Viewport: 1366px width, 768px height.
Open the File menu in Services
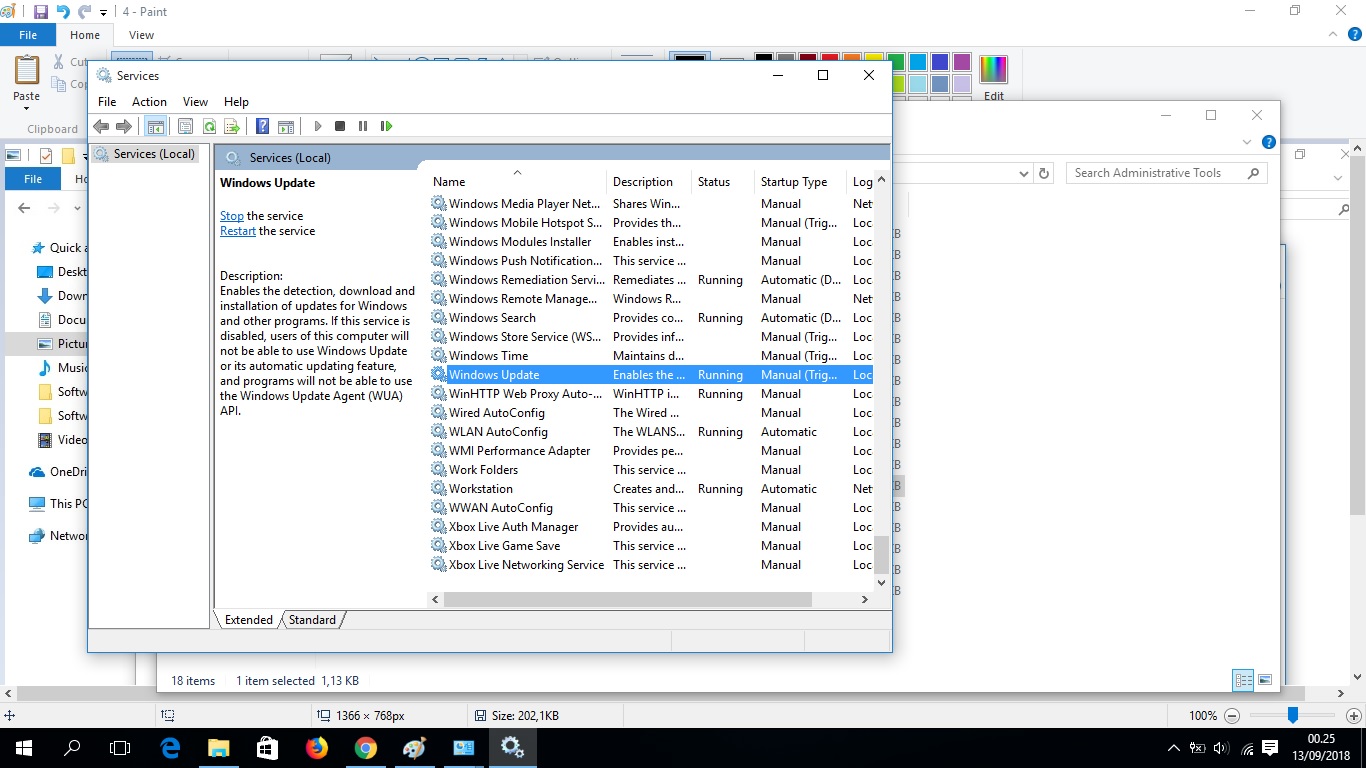[107, 102]
